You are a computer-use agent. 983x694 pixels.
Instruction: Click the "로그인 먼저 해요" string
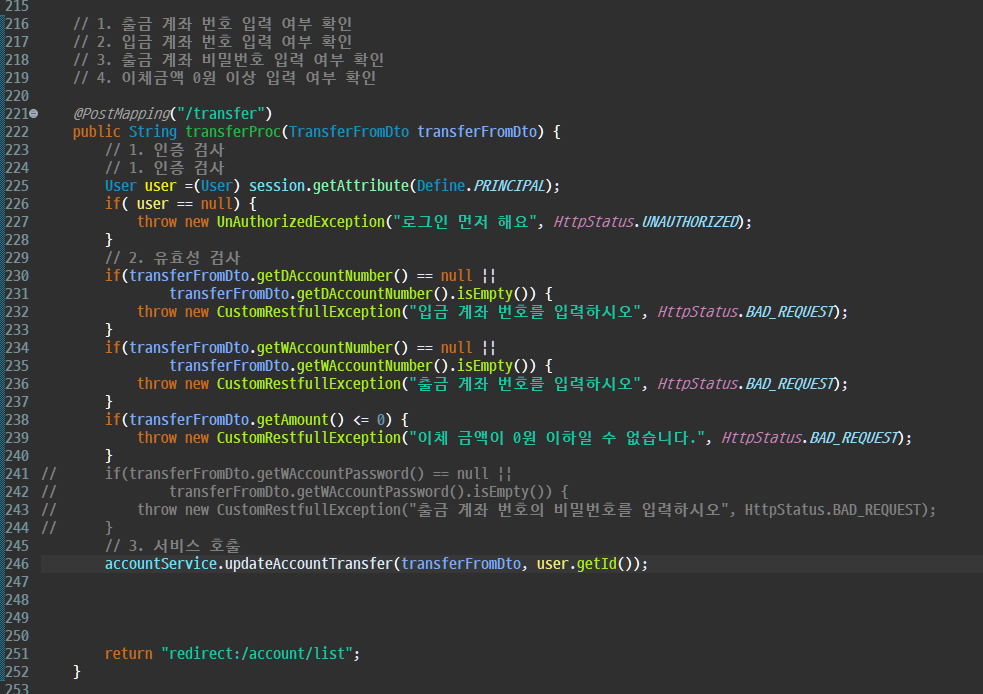coord(465,222)
